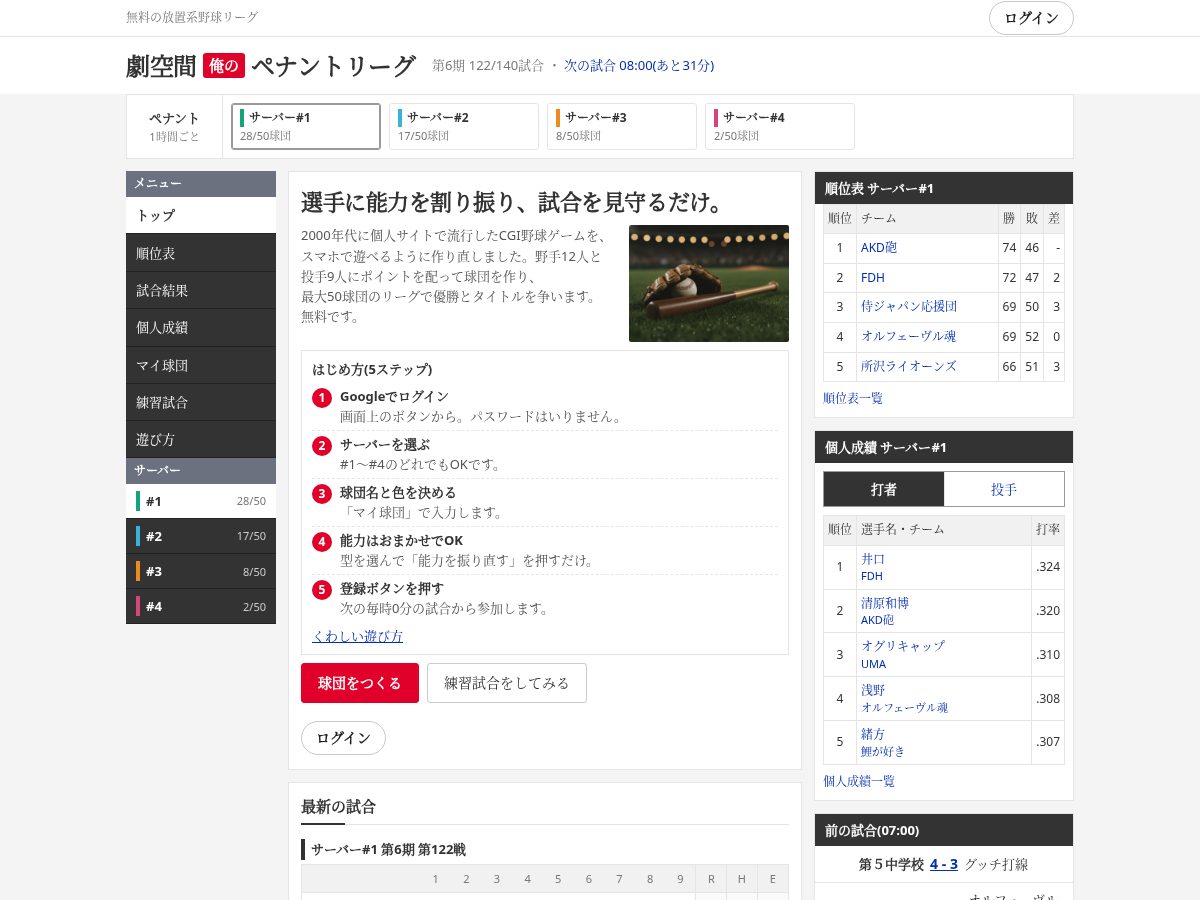Open 個人成績 in the sidebar menu

(201, 327)
